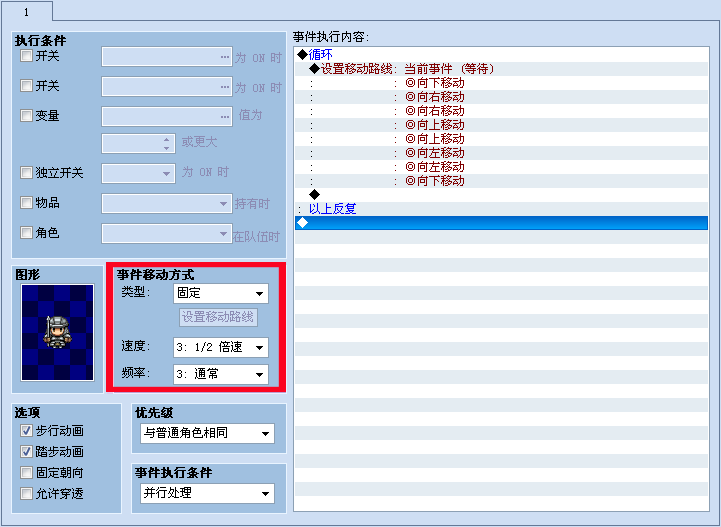Select the 设置移动路线: 当前事件 command line
721x527 pixels.
click(x=502, y=69)
